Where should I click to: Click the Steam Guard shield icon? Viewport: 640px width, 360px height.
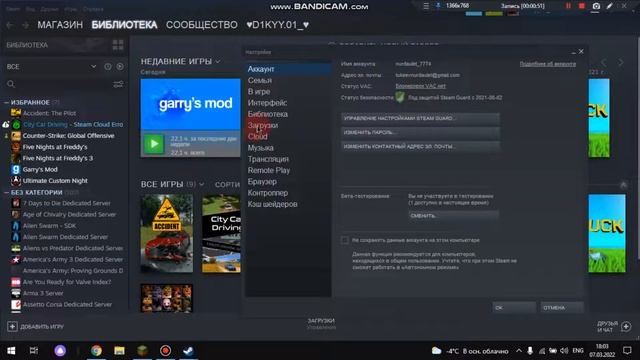pyautogui.click(x=400, y=97)
